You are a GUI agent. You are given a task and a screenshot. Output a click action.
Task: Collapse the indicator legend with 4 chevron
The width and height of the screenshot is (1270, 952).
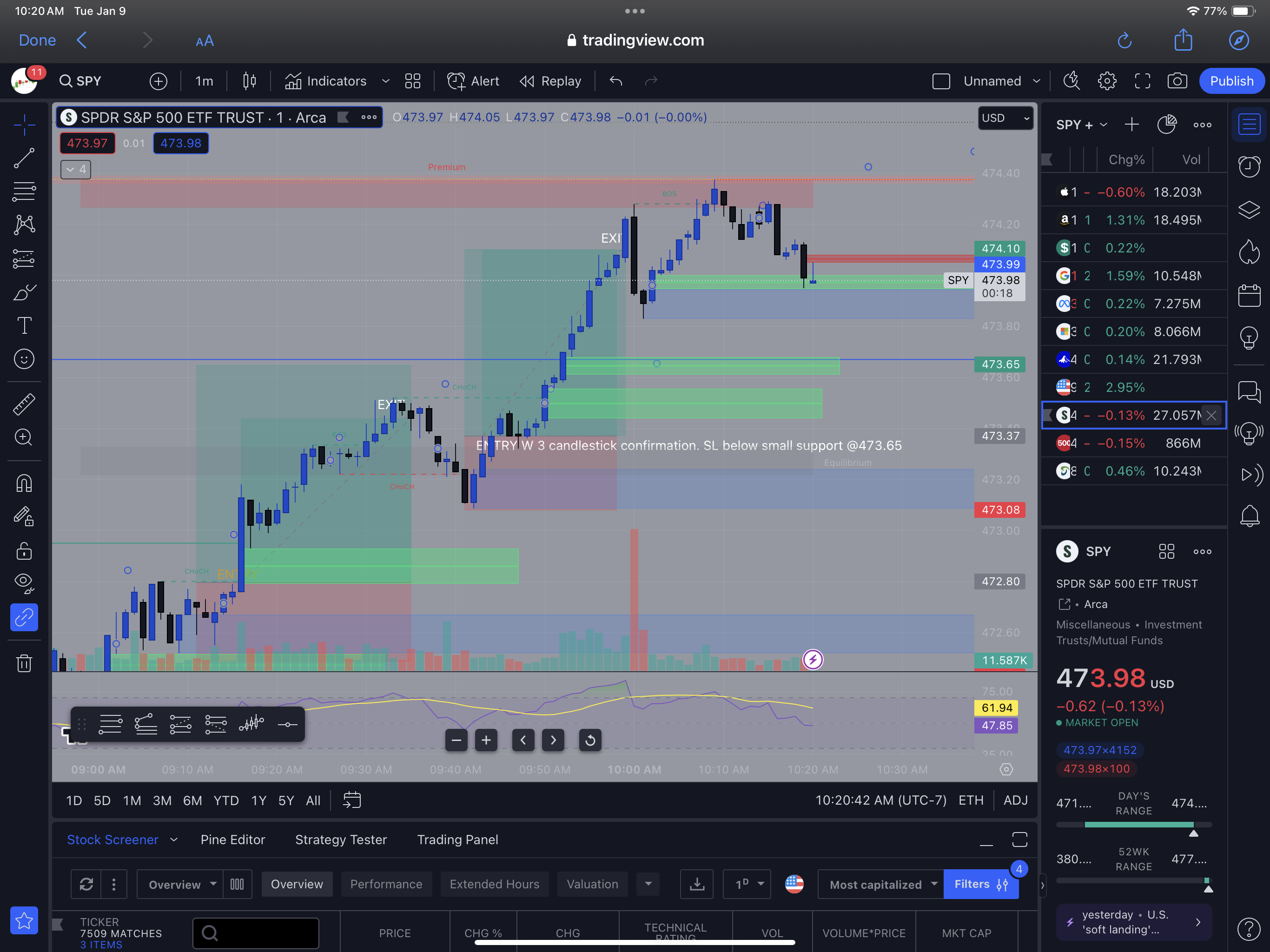[x=76, y=169]
